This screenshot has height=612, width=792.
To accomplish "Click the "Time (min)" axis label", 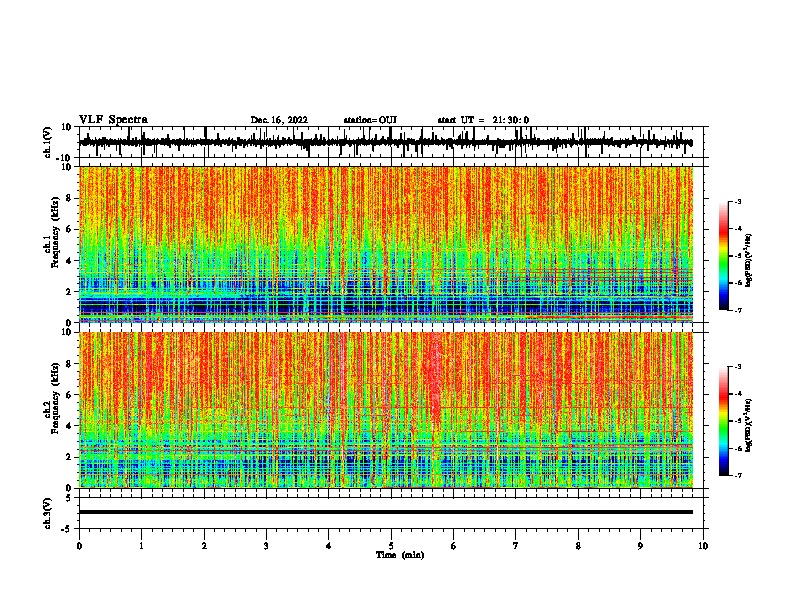I will [400, 555].
